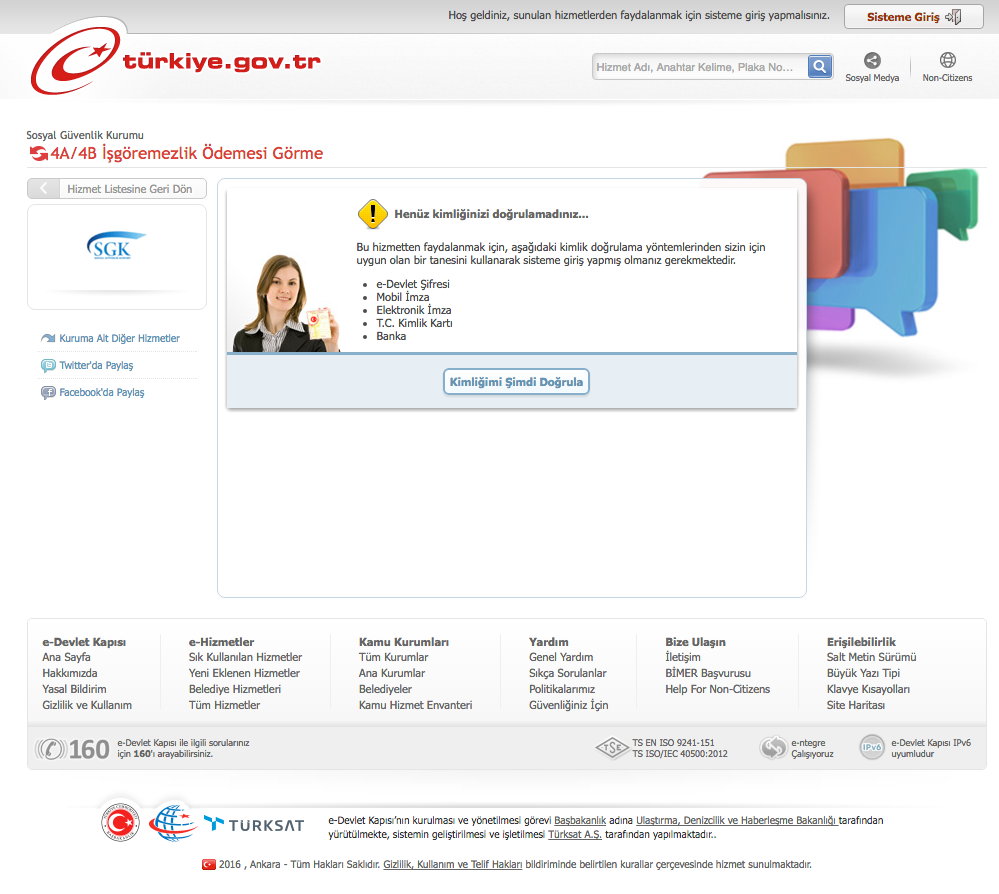Click the Başbakanlık underlined link

tap(580, 820)
